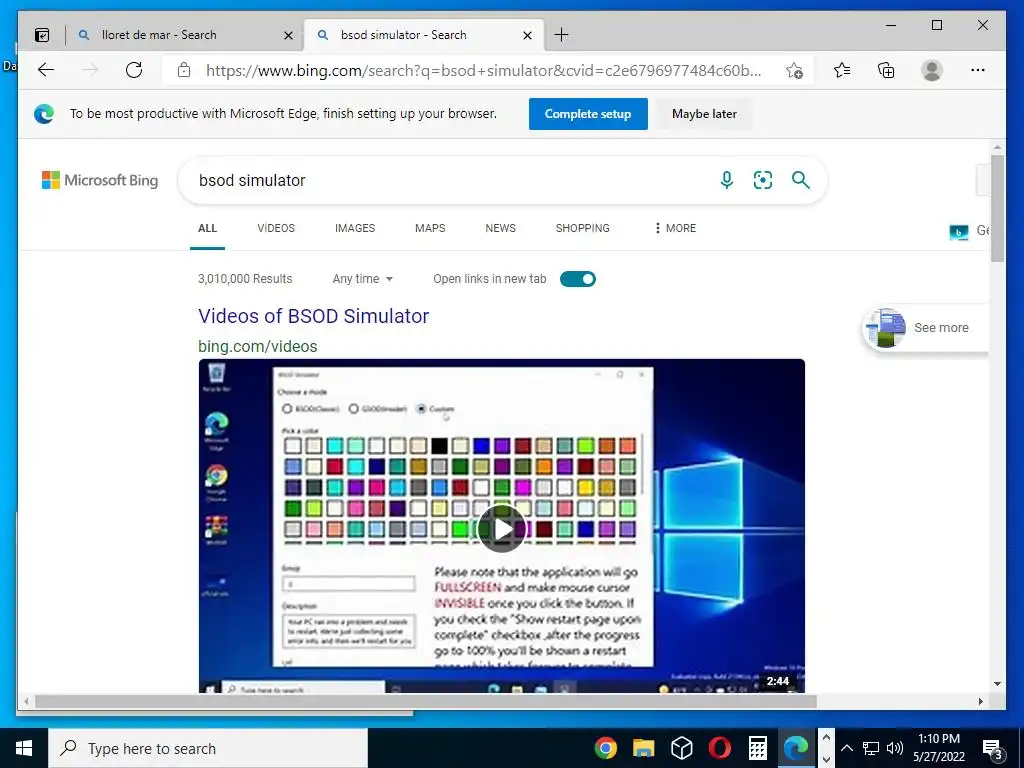Add this page to favorites
1024x768 pixels.
coord(794,71)
